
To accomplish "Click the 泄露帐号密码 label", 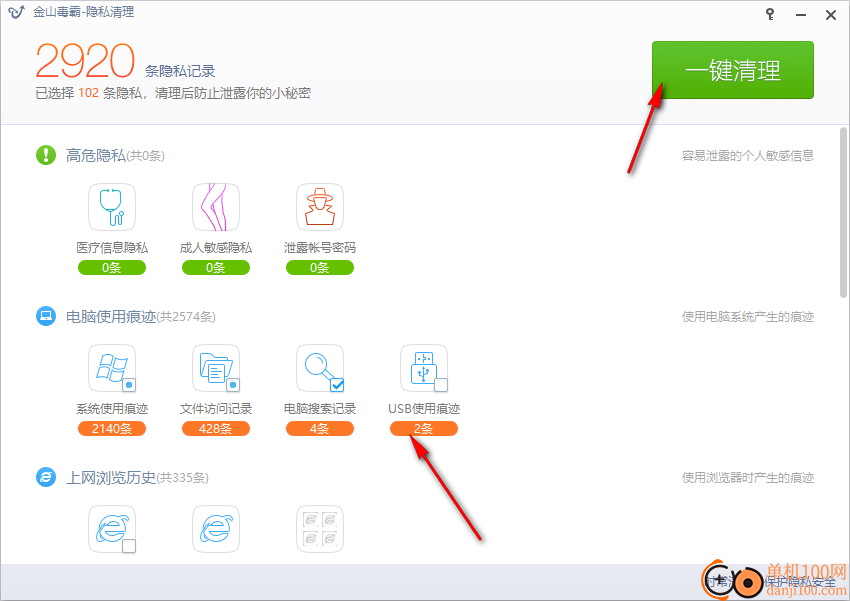I will [320, 248].
